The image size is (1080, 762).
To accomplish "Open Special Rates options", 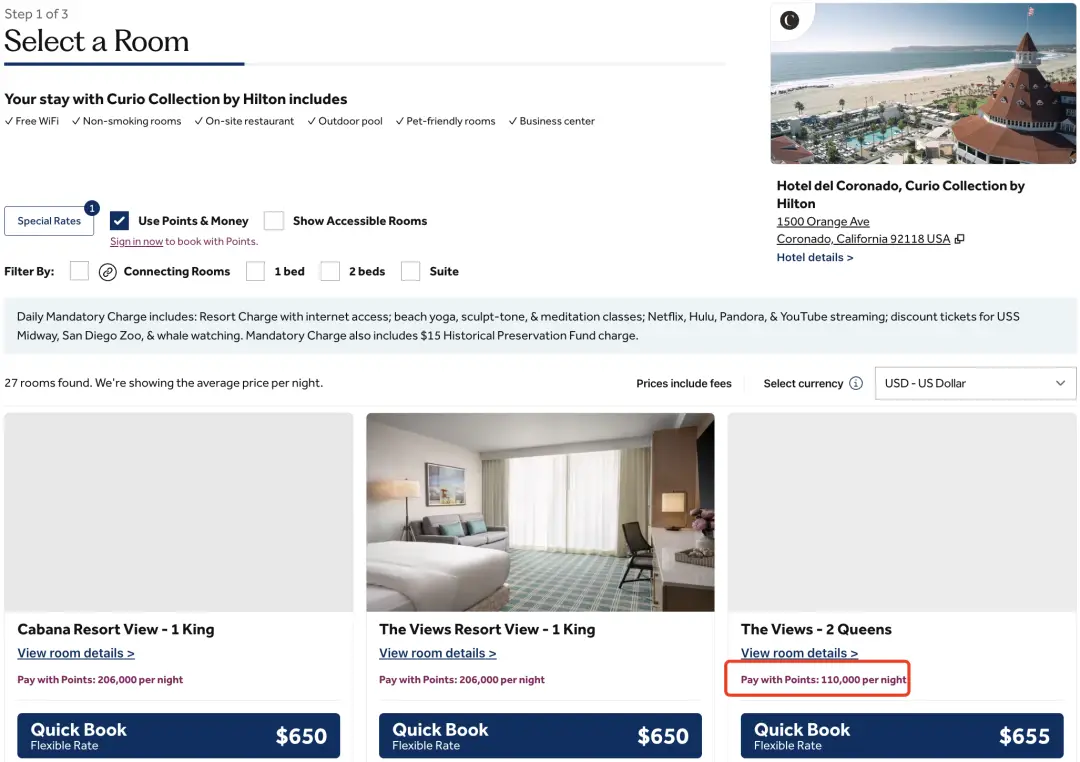I will tap(49, 221).
